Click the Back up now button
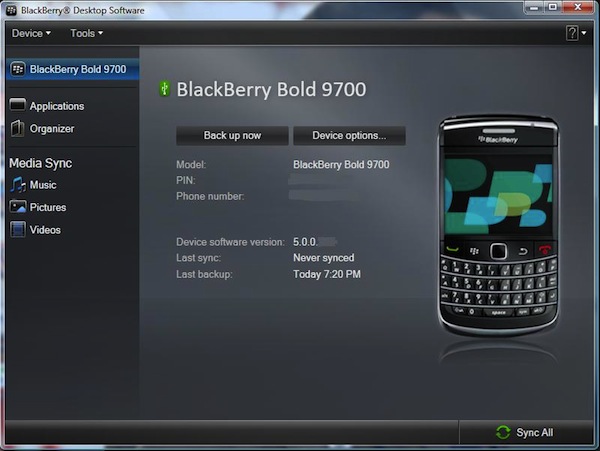Viewport: 600px width, 451px height. (x=232, y=135)
